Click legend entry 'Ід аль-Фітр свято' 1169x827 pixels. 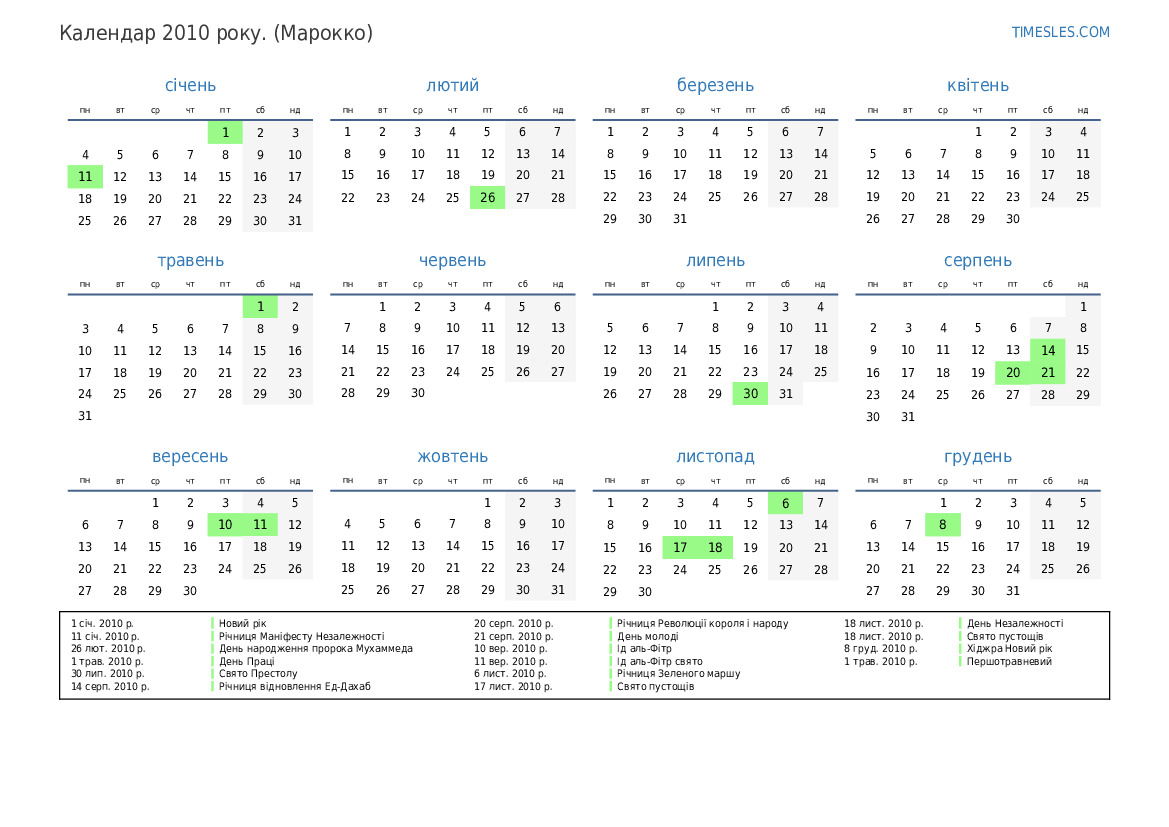pyautogui.click(x=660, y=661)
